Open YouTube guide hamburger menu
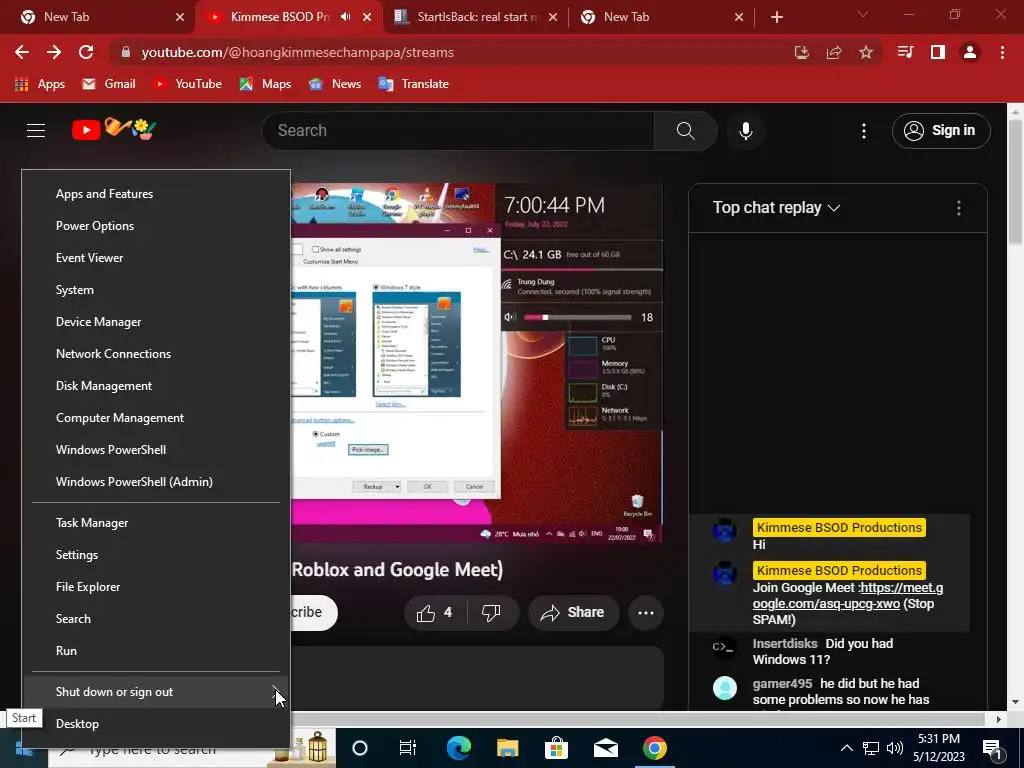 (x=36, y=131)
